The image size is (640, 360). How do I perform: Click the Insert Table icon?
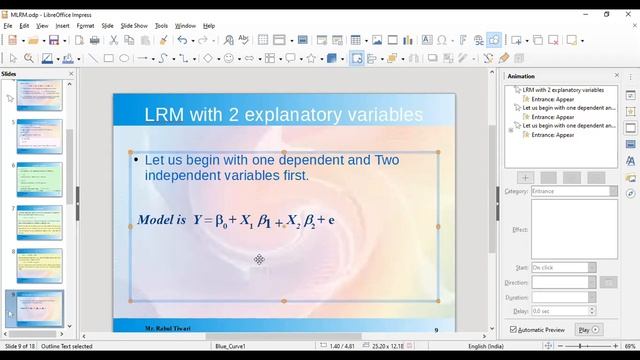356,40
